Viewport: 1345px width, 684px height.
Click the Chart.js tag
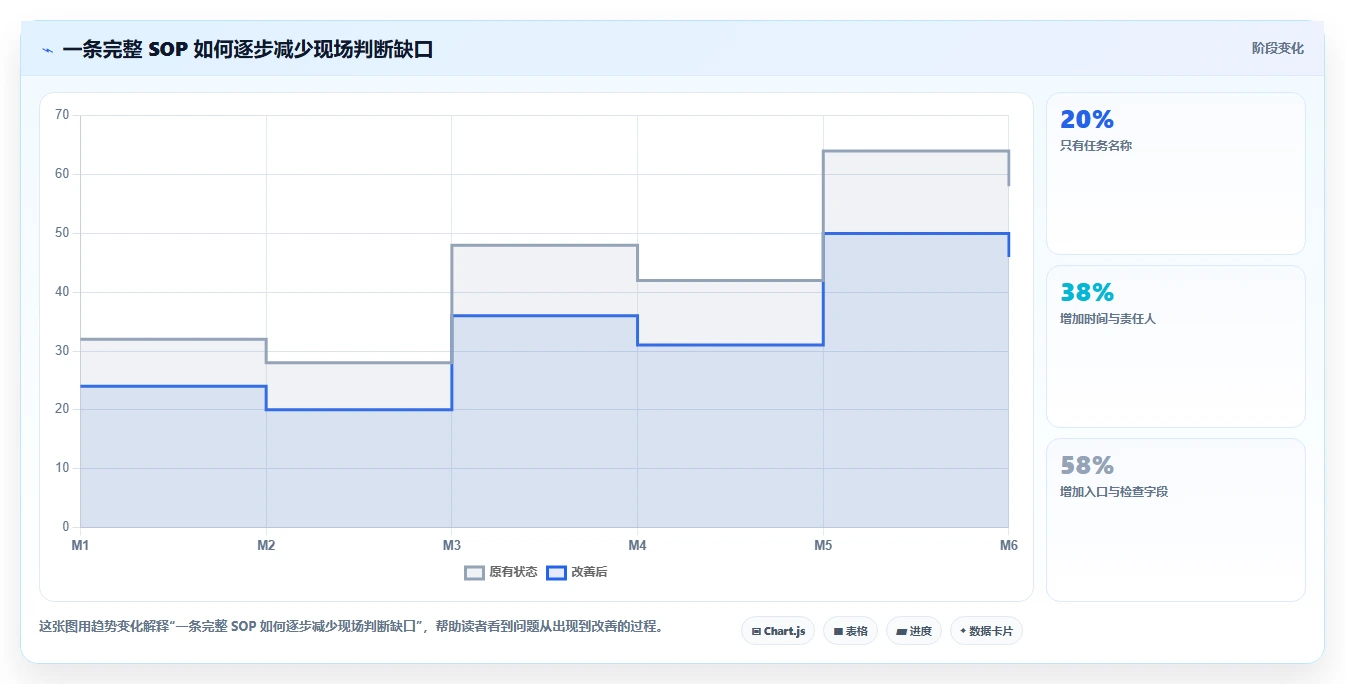pyautogui.click(x=778, y=631)
